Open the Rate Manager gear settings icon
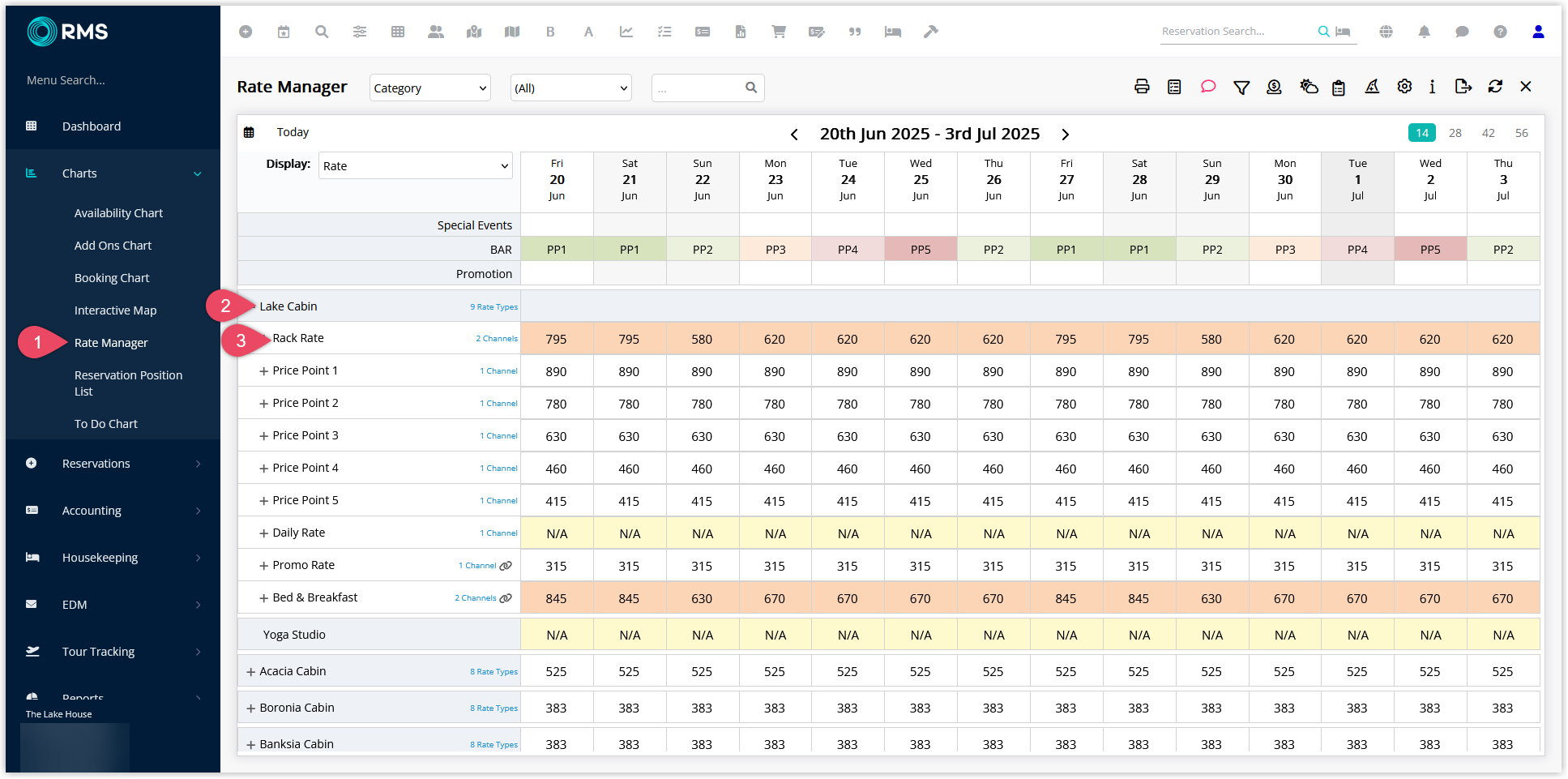The width and height of the screenshot is (1568, 779). pos(1405,87)
